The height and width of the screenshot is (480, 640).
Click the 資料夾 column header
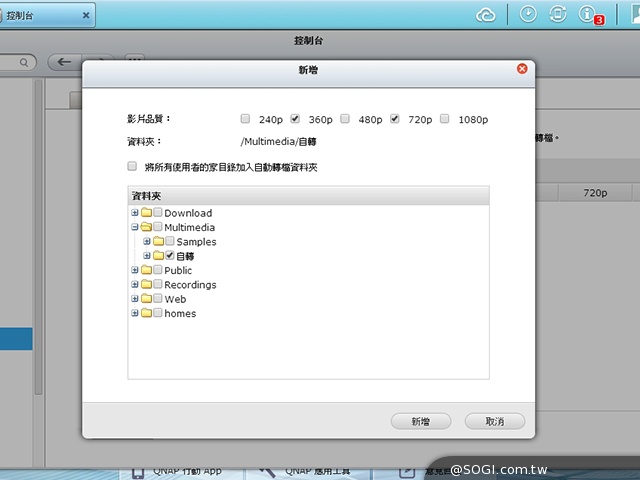(308, 196)
